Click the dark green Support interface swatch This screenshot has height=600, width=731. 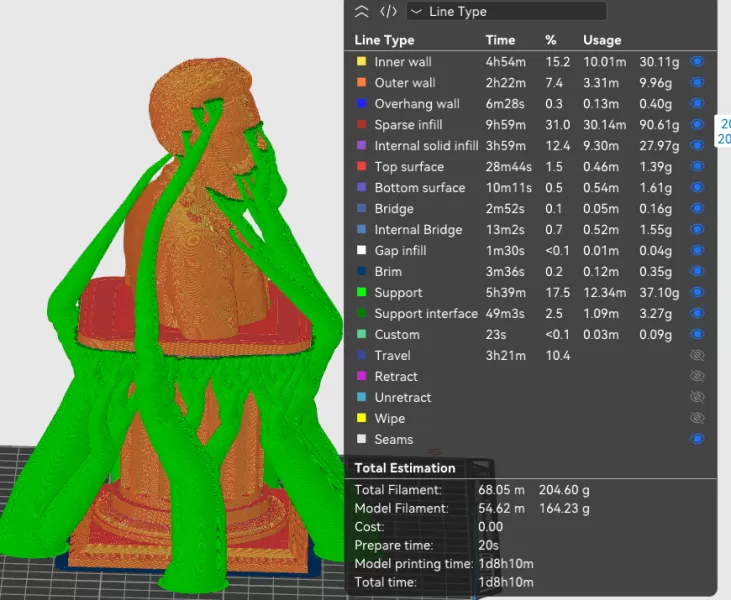(x=361, y=313)
